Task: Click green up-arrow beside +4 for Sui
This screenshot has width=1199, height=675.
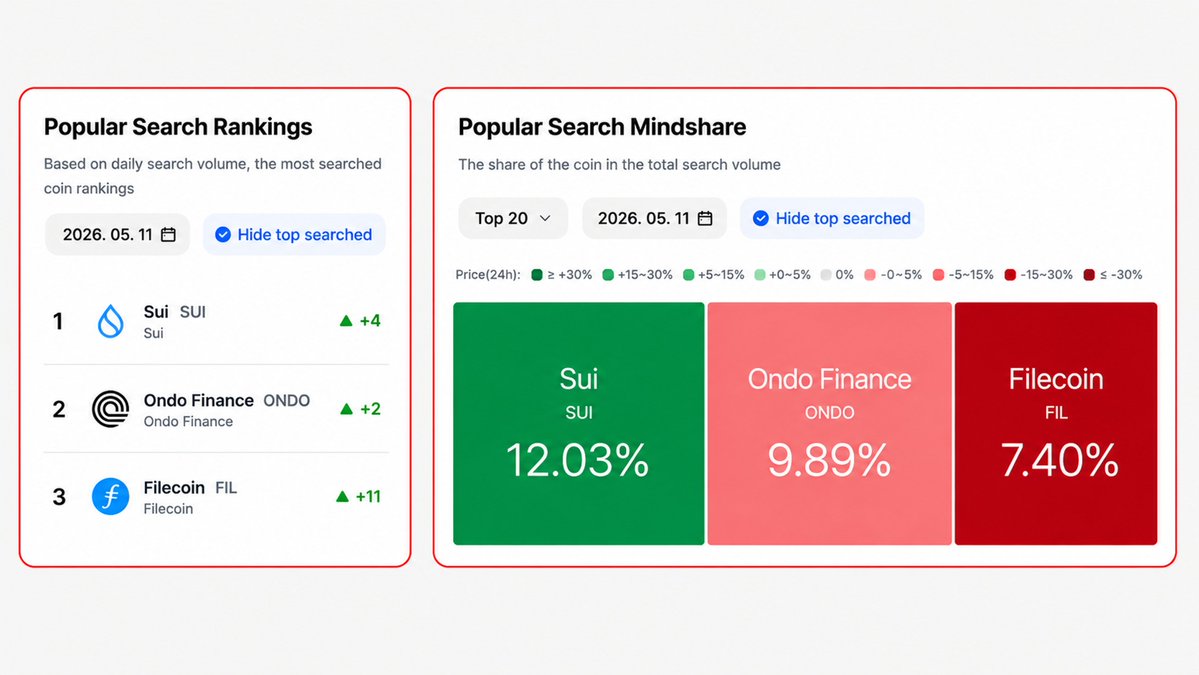Action: 346,321
